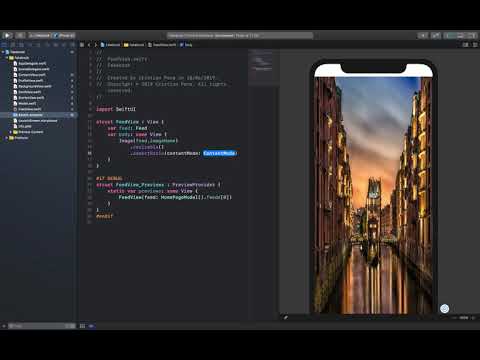The height and width of the screenshot is (360, 480).
Task: Toggle the debug area panel
Action: click(460, 35)
